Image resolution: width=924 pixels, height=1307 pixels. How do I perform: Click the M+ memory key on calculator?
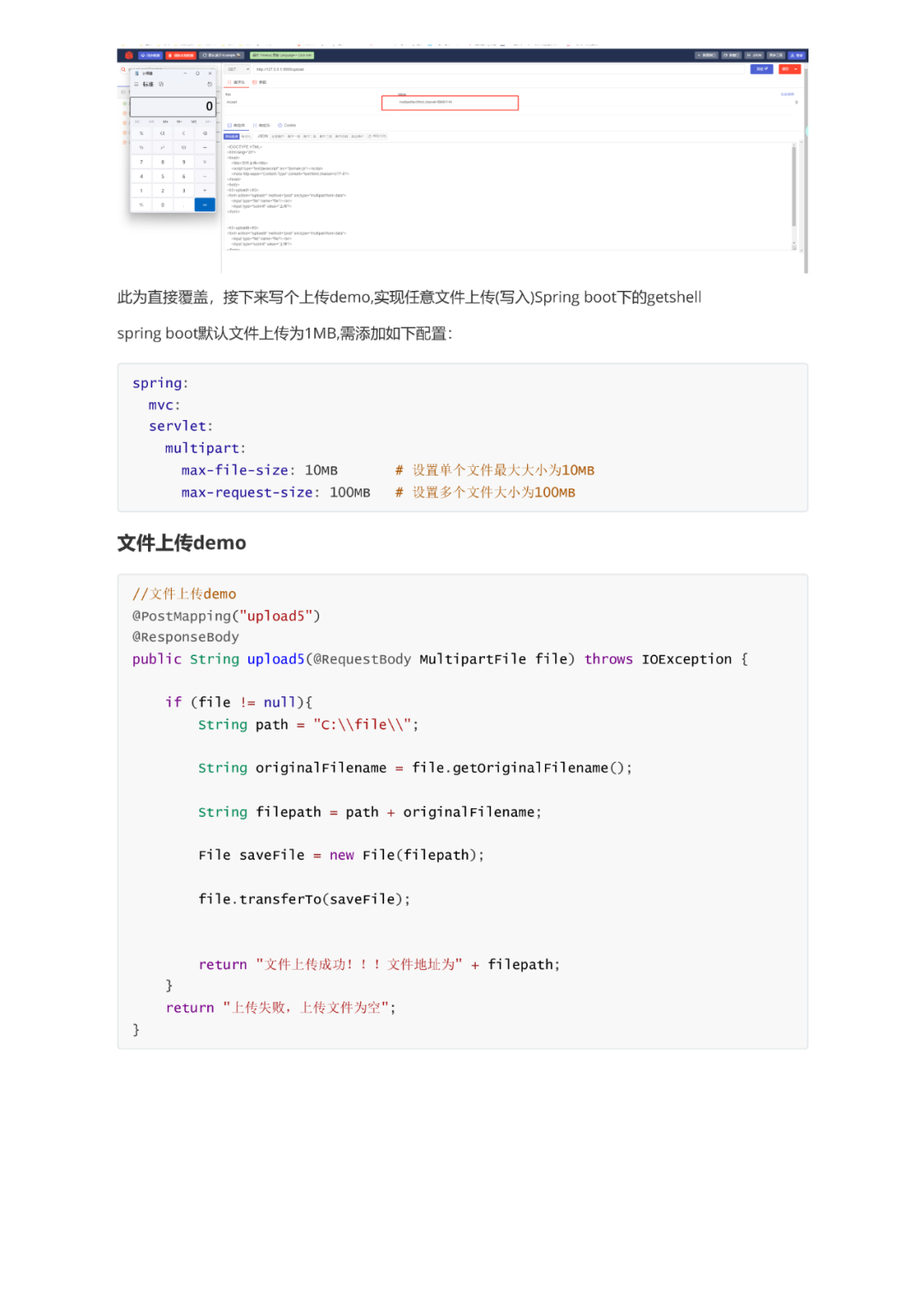click(x=165, y=121)
